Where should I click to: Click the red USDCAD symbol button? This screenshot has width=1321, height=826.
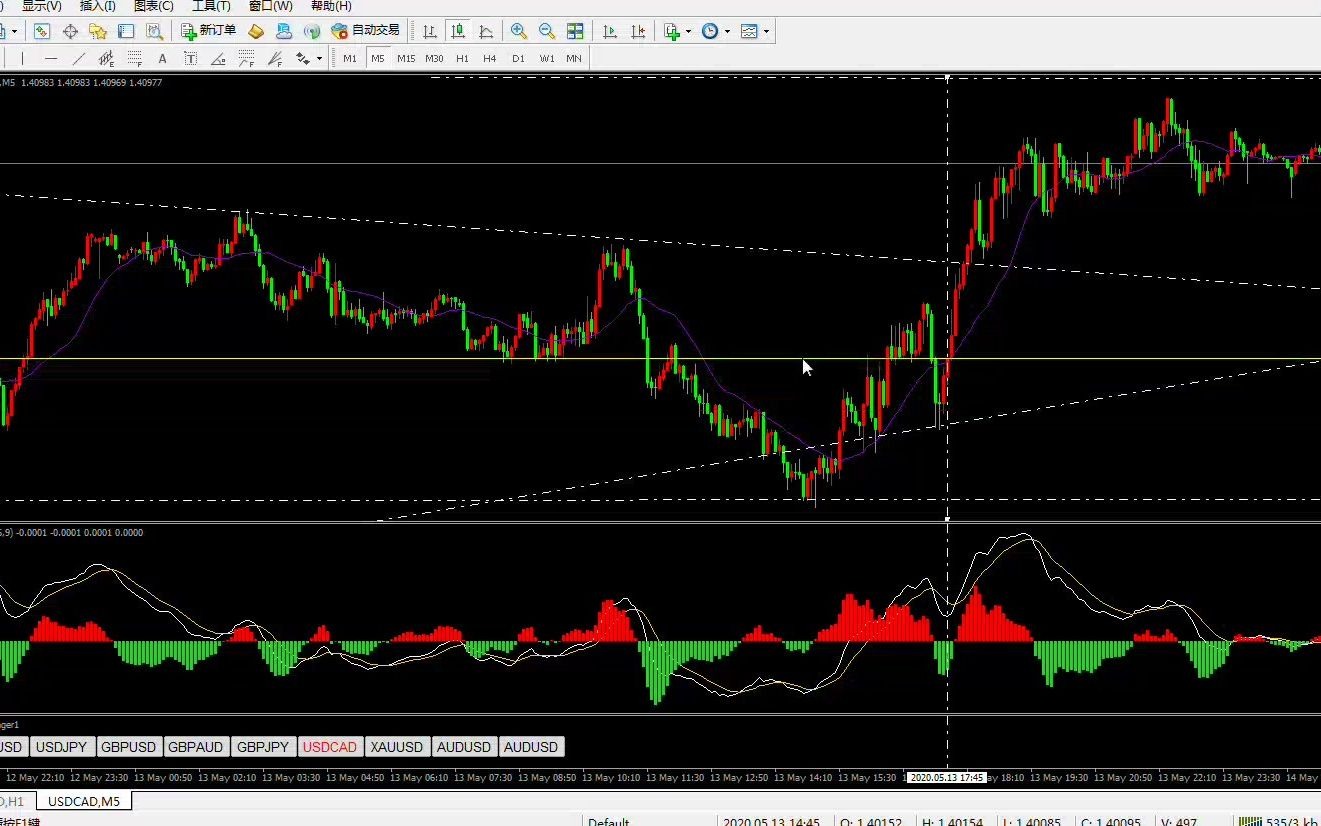[x=330, y=747]
